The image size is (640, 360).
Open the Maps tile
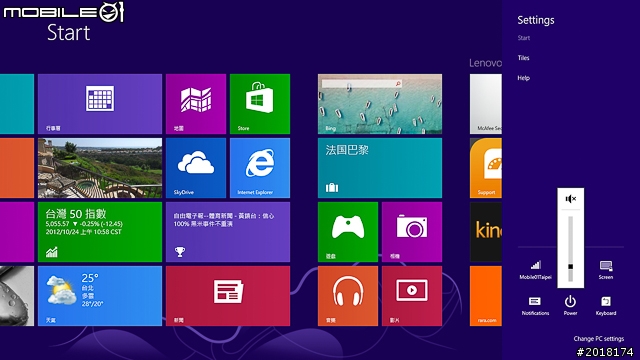196,104
